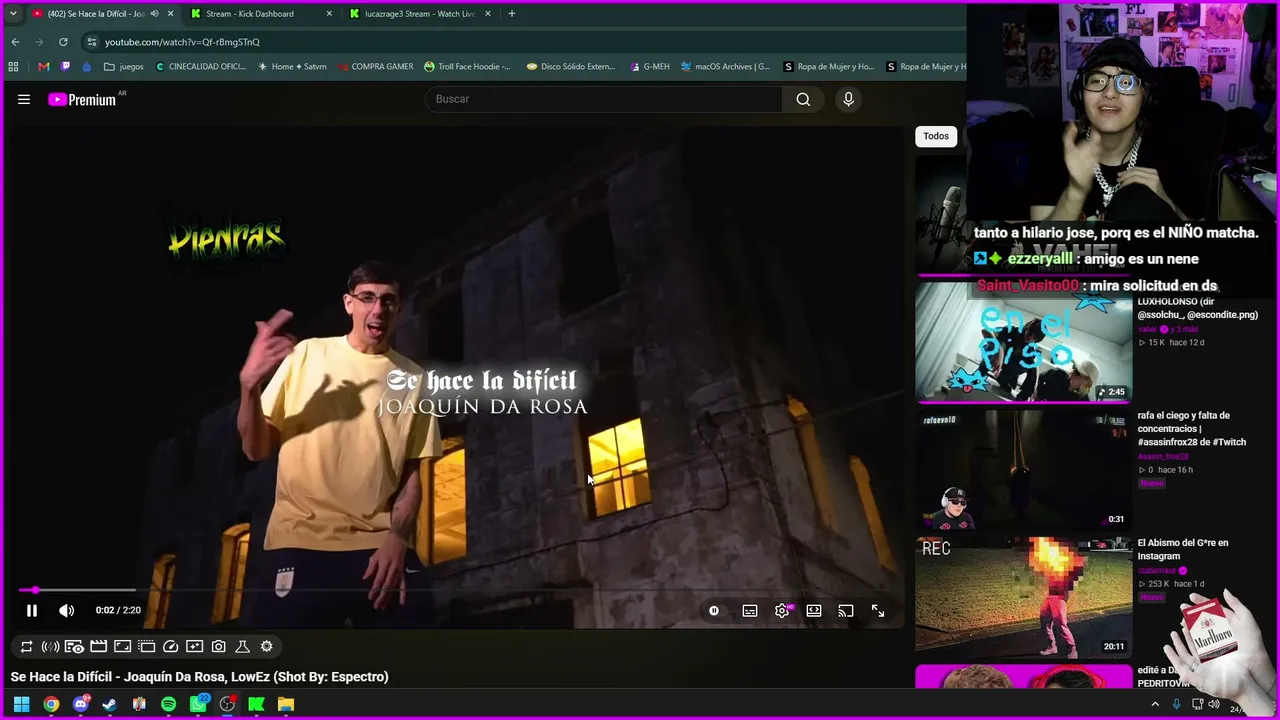Open Spotify from the taskbar

point(168,704)
